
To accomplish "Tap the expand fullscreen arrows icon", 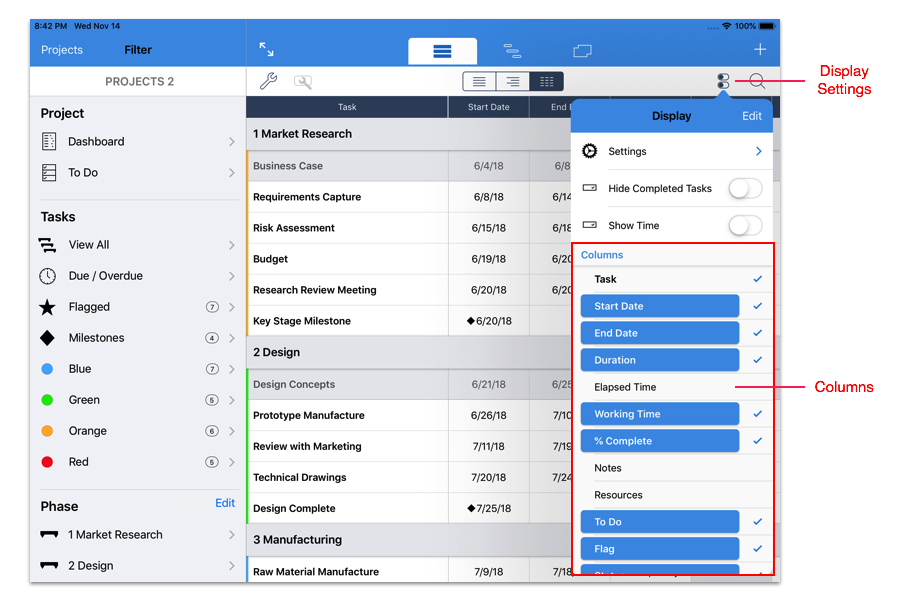I will coord(266,49).
